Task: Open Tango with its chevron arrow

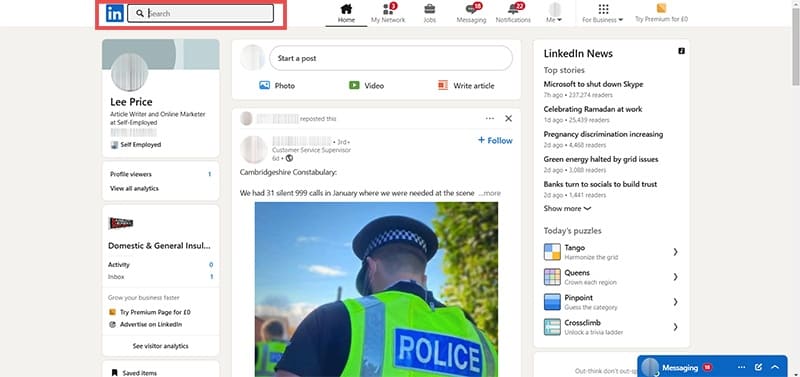Action: [675, 252]
